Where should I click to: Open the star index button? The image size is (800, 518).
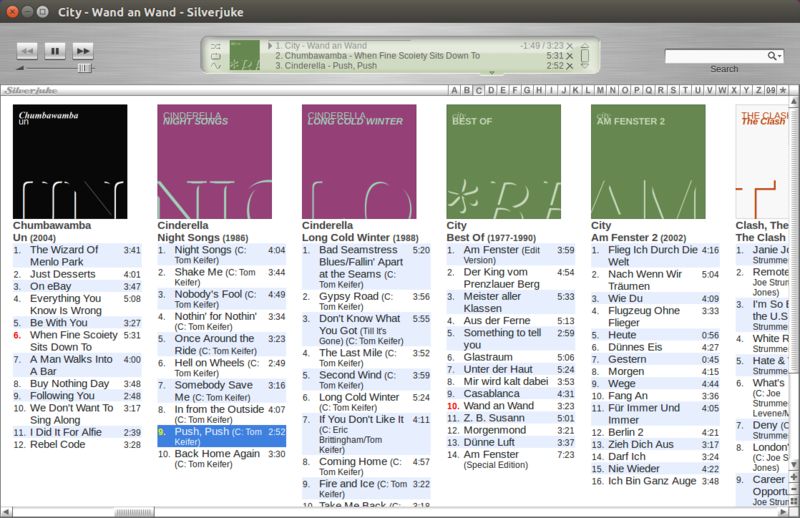coord(783,90)
